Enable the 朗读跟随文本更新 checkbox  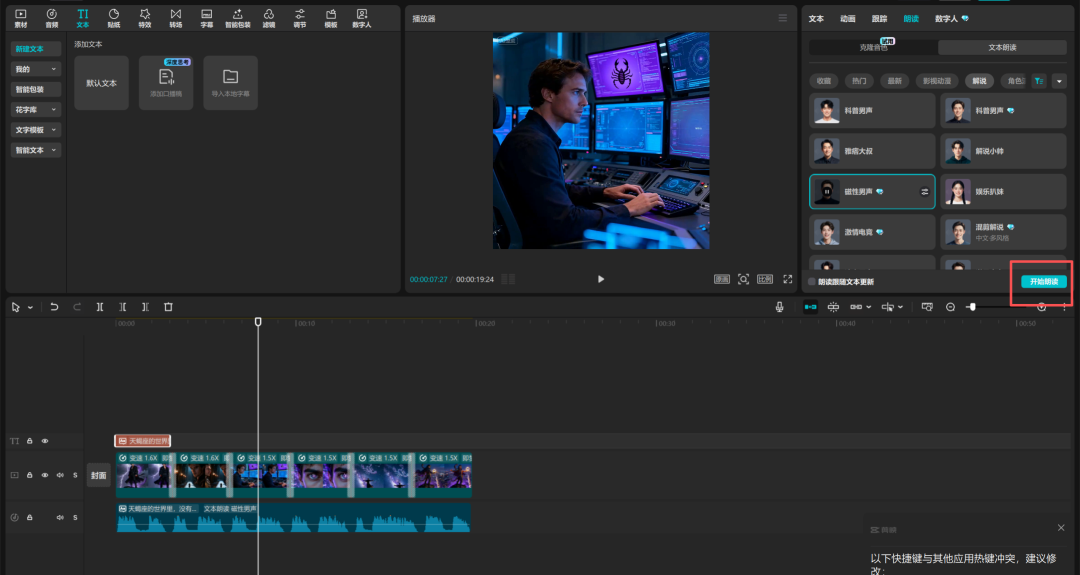pyautogui.click(x=812, y=282)
